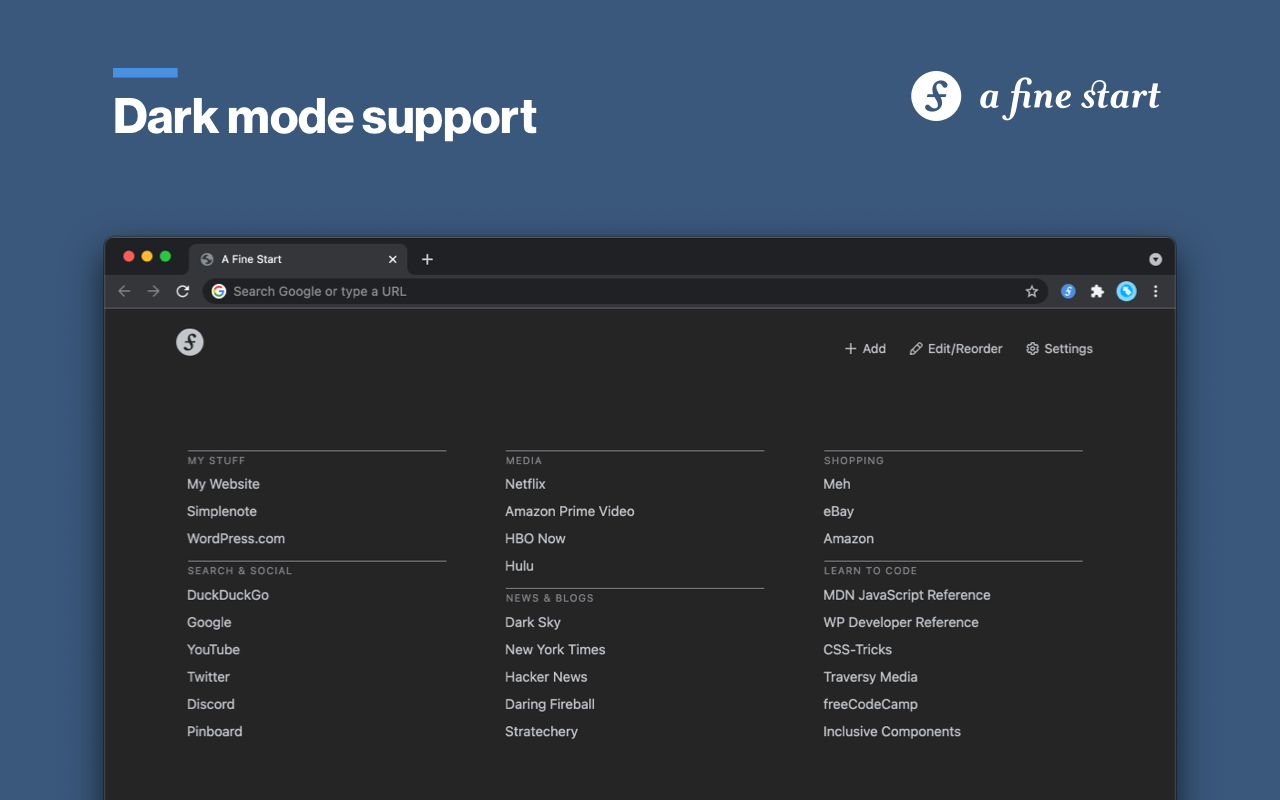Open Chrome's three-dot menu

click(1155, 291)
